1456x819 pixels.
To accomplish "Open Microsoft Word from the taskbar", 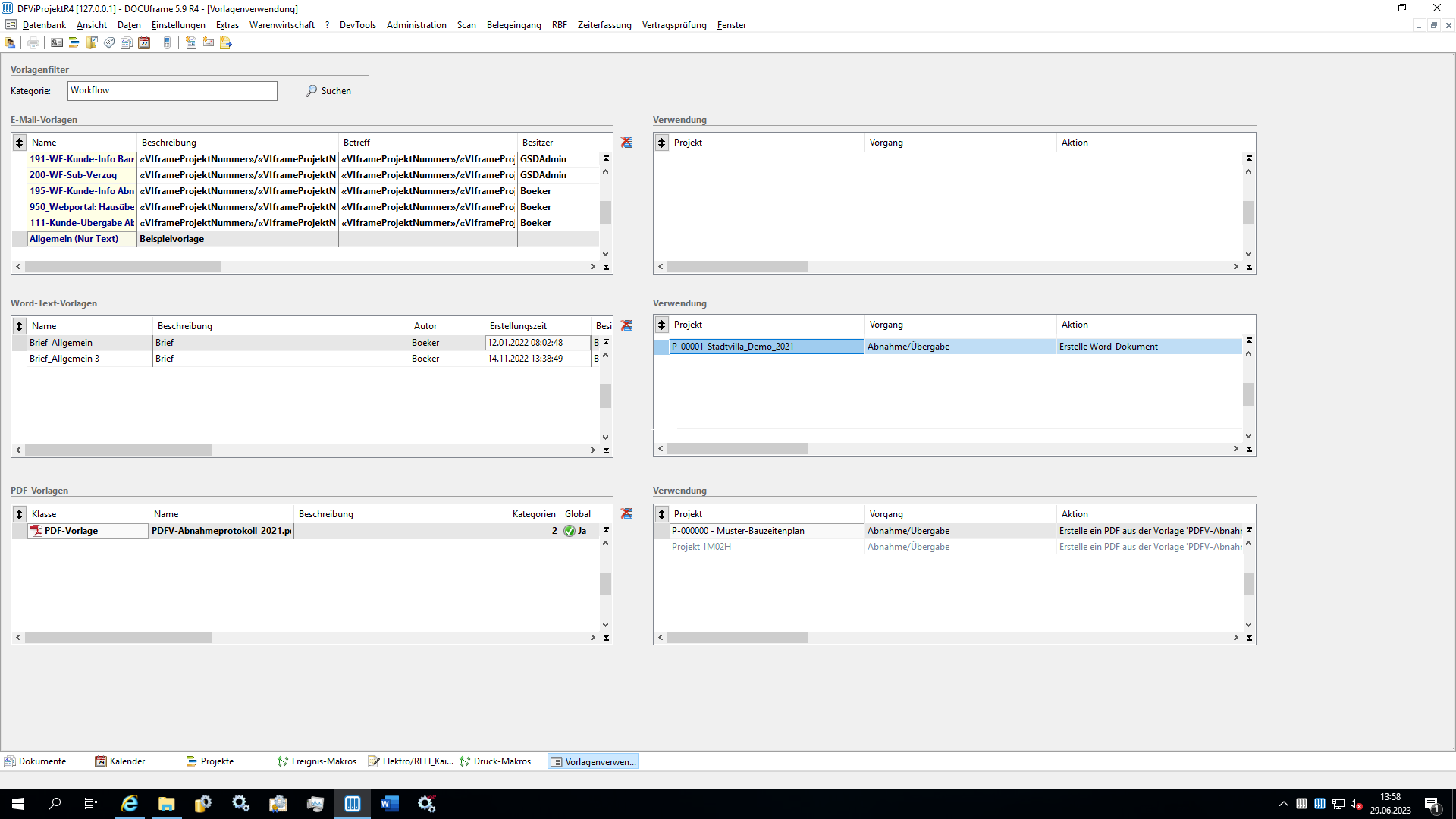I will (390, 804).
